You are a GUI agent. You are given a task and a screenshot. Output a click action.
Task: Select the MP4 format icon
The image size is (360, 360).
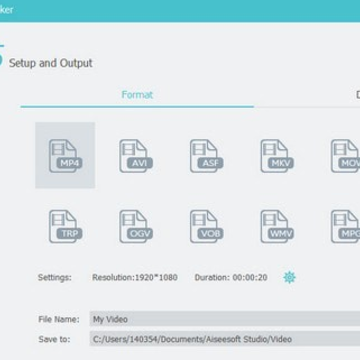(x=65, y=156)
